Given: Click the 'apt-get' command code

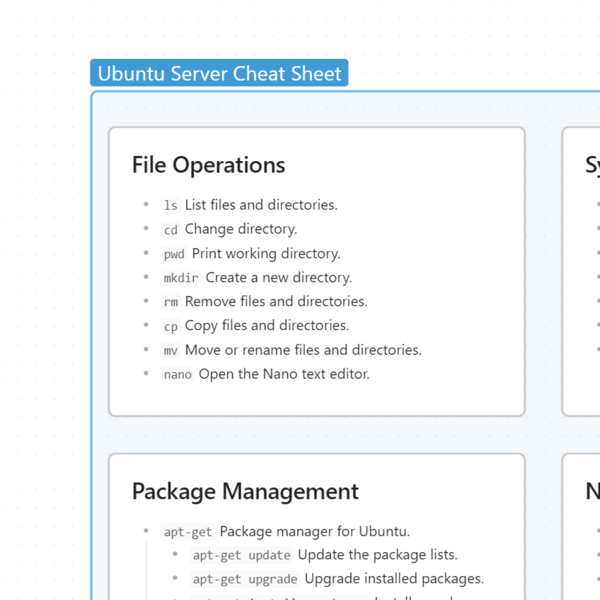Looking at the screenshot, I should coord(188,532).
